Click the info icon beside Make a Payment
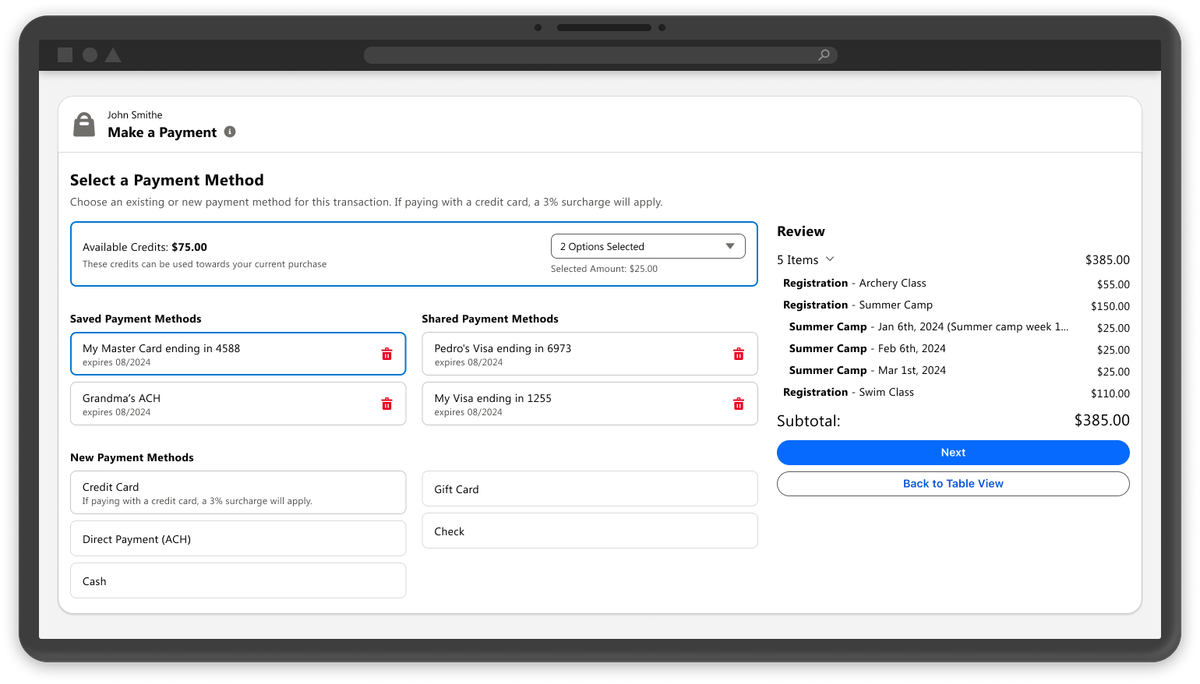Viewport: 1200px width, 684px height. click(230, 132)
